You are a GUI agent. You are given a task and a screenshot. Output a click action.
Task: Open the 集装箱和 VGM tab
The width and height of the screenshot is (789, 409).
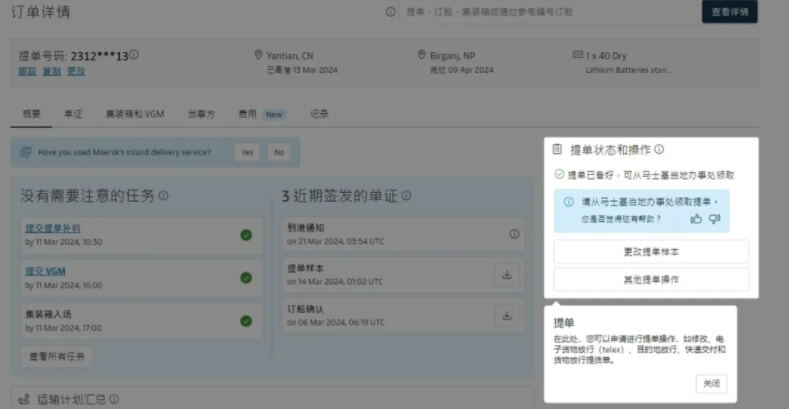pos(135,114)
